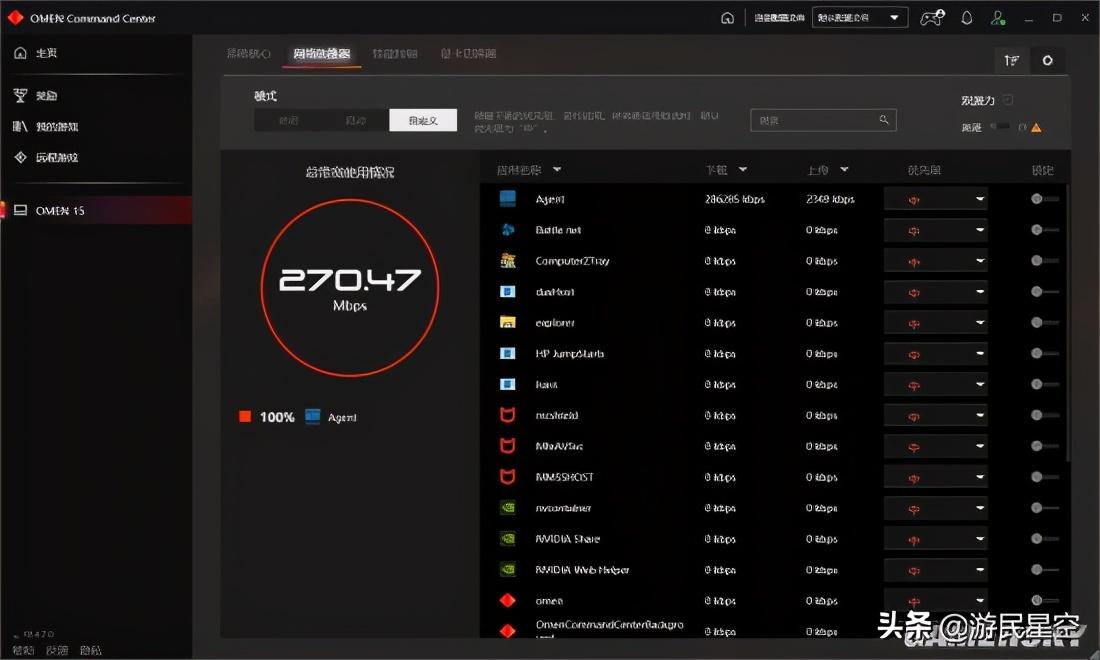Open the dropdown in the top title bar
The image size is (1100, 660).
pyautogui.click(x=860, y=18)
